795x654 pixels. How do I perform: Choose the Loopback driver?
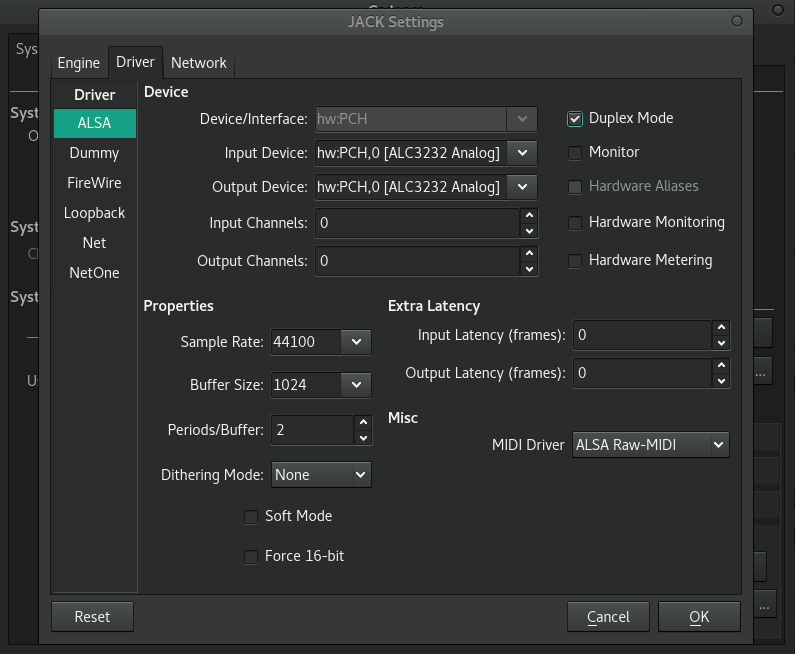point(94,213)
